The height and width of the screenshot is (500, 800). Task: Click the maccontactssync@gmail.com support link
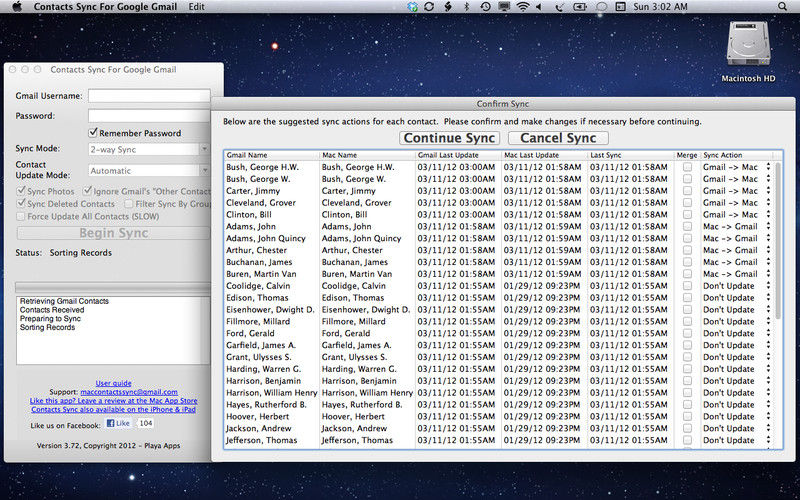[x=129, y=392]
